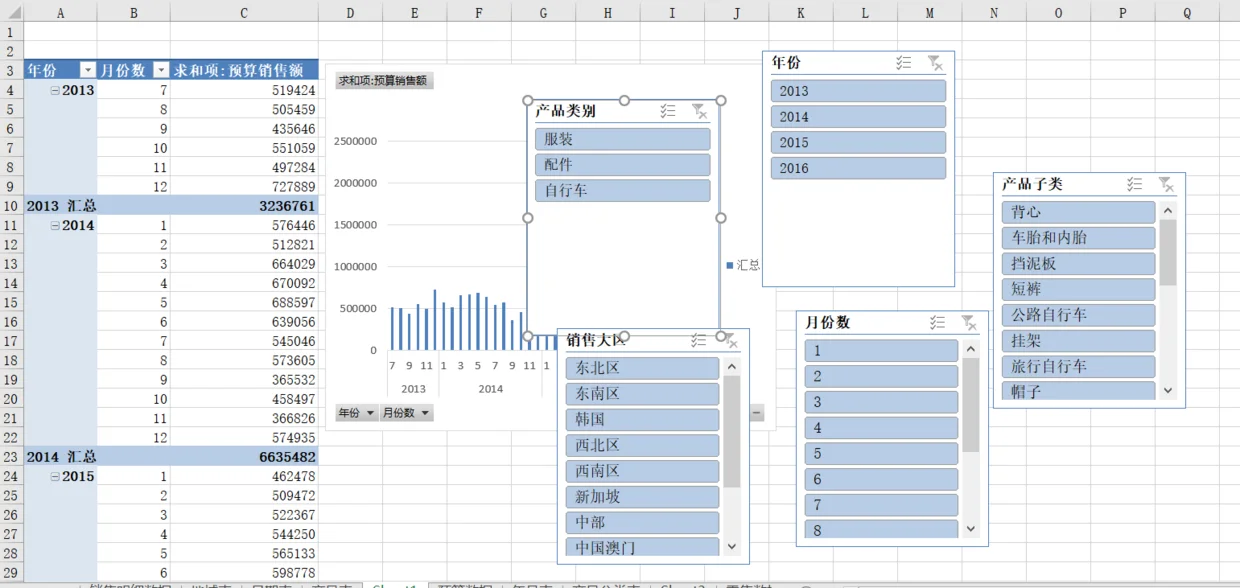Click the scroll-down arrow of the 销售大区 slicer
The width and height of the screenshot is (1240, 588).
point(731,546)
